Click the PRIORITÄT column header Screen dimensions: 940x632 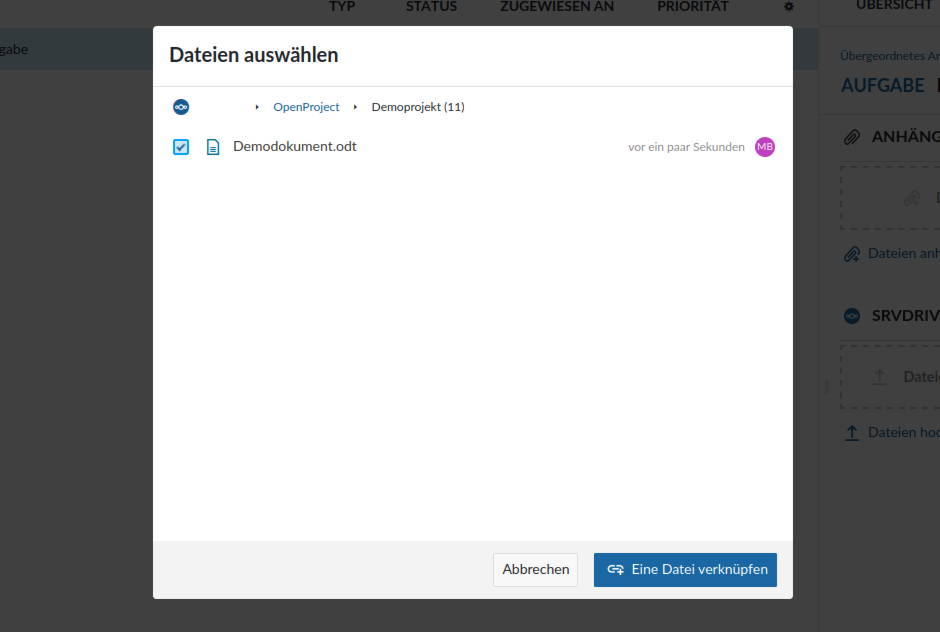692,7
